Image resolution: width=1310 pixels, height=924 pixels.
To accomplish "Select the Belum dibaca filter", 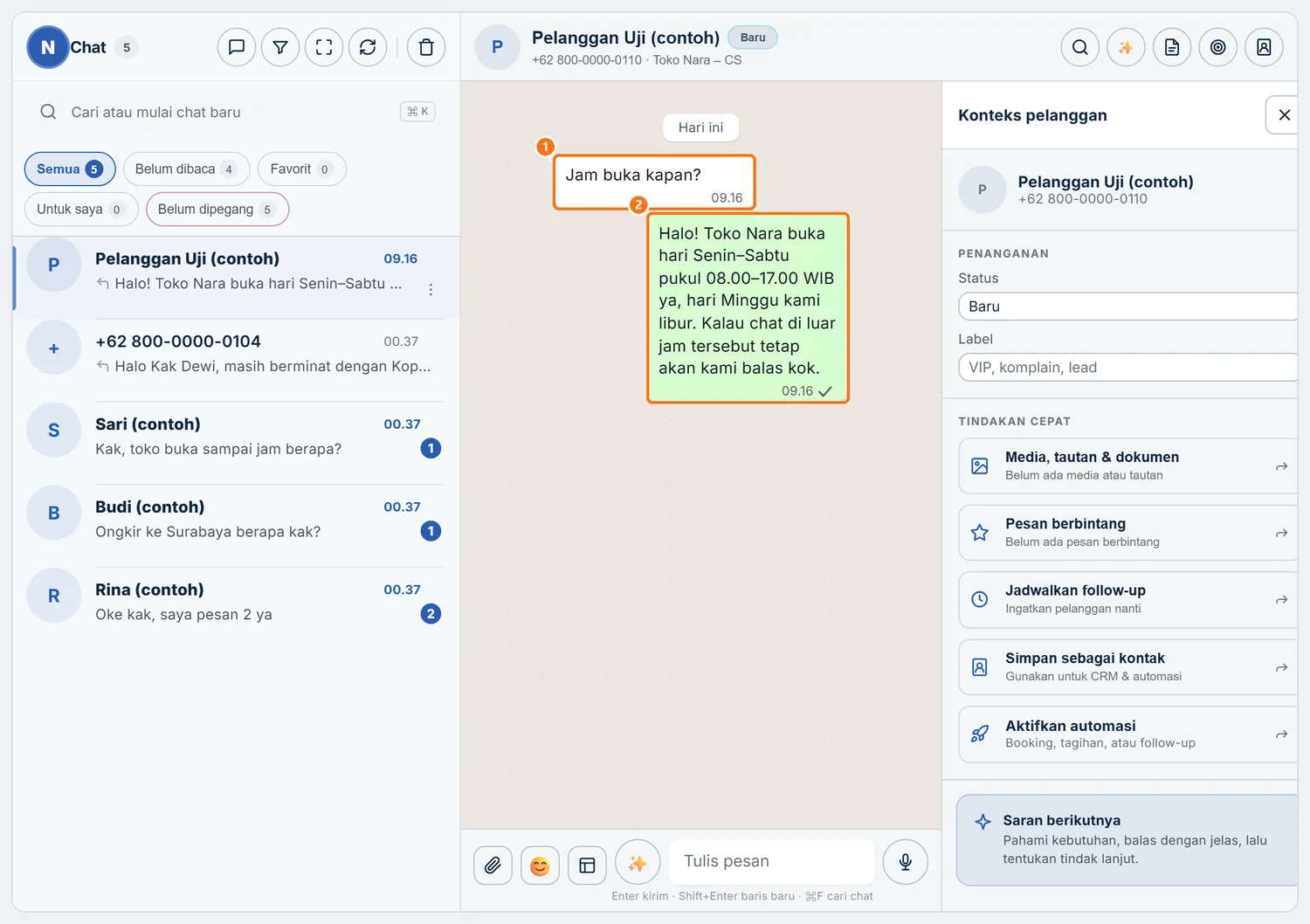I will [x=186, y=169].
